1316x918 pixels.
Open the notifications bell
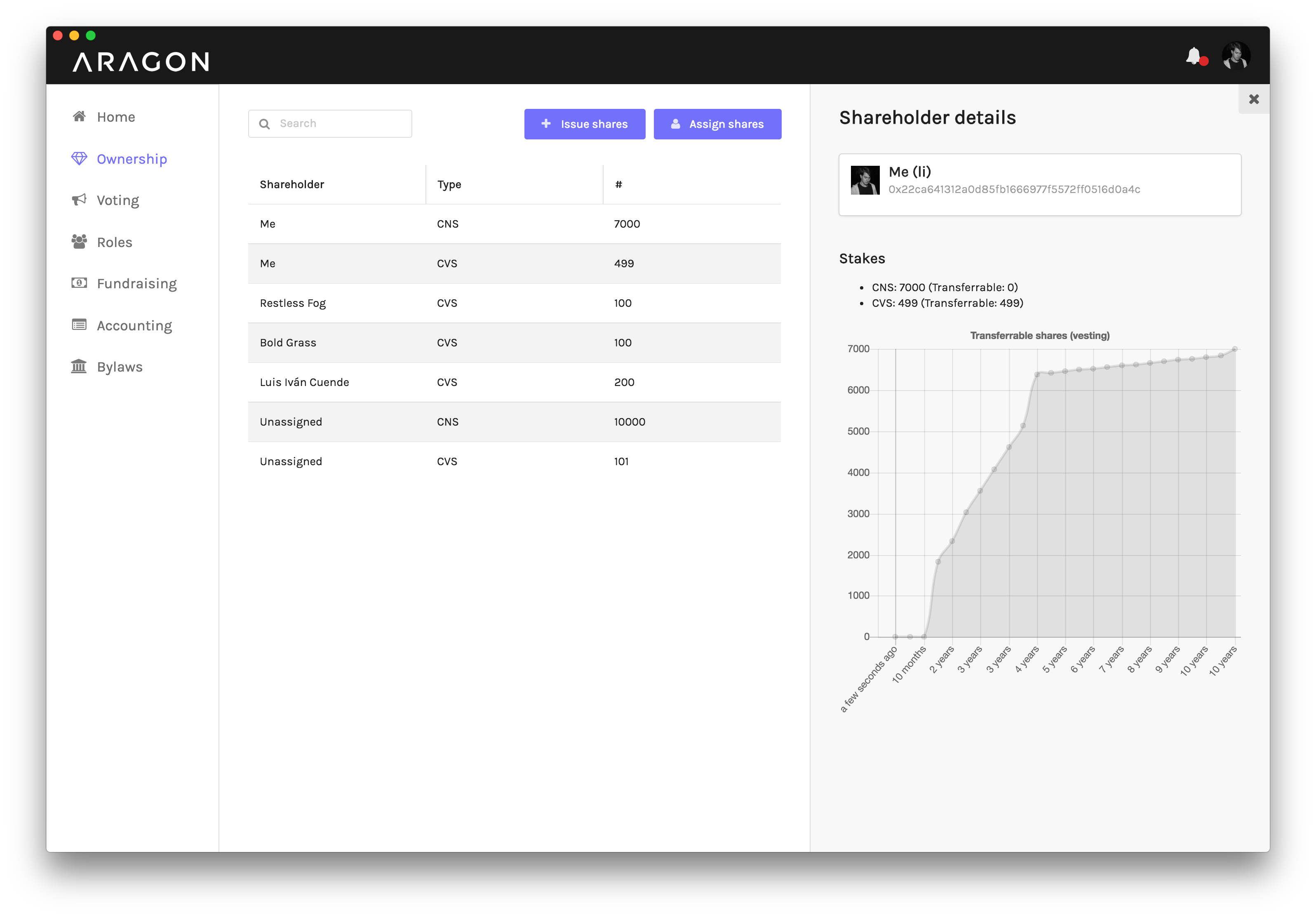click(x=1193, y=56)
